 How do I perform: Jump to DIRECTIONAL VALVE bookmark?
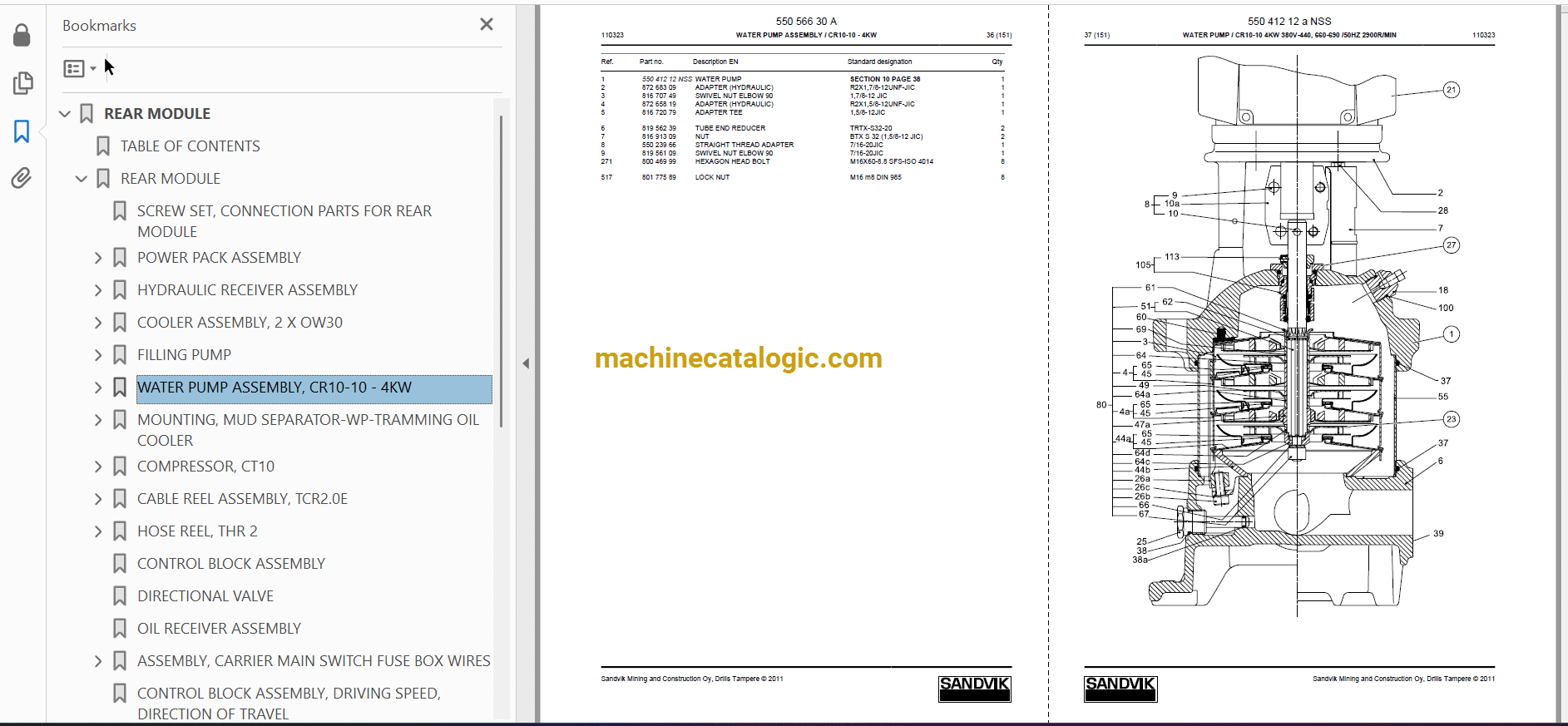click(205, 596)
